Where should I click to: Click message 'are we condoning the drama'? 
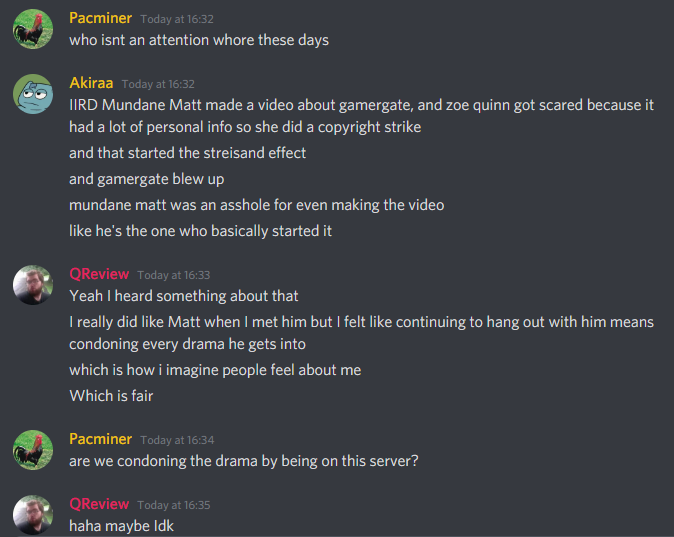[x=244, y=461]
